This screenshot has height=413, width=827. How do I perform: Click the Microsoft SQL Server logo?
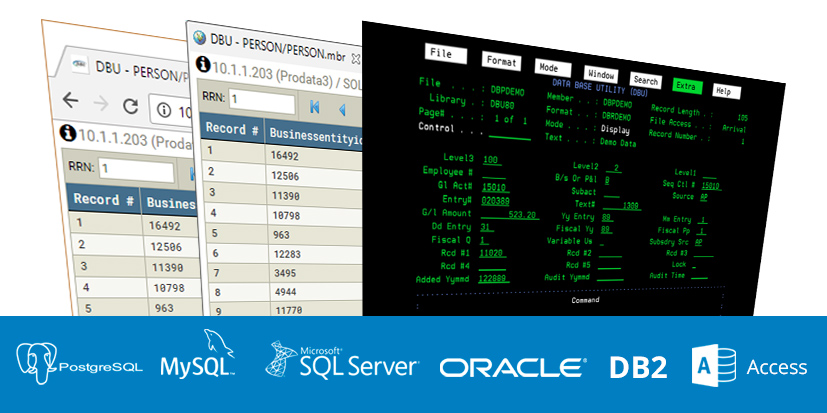click(343, 360)
